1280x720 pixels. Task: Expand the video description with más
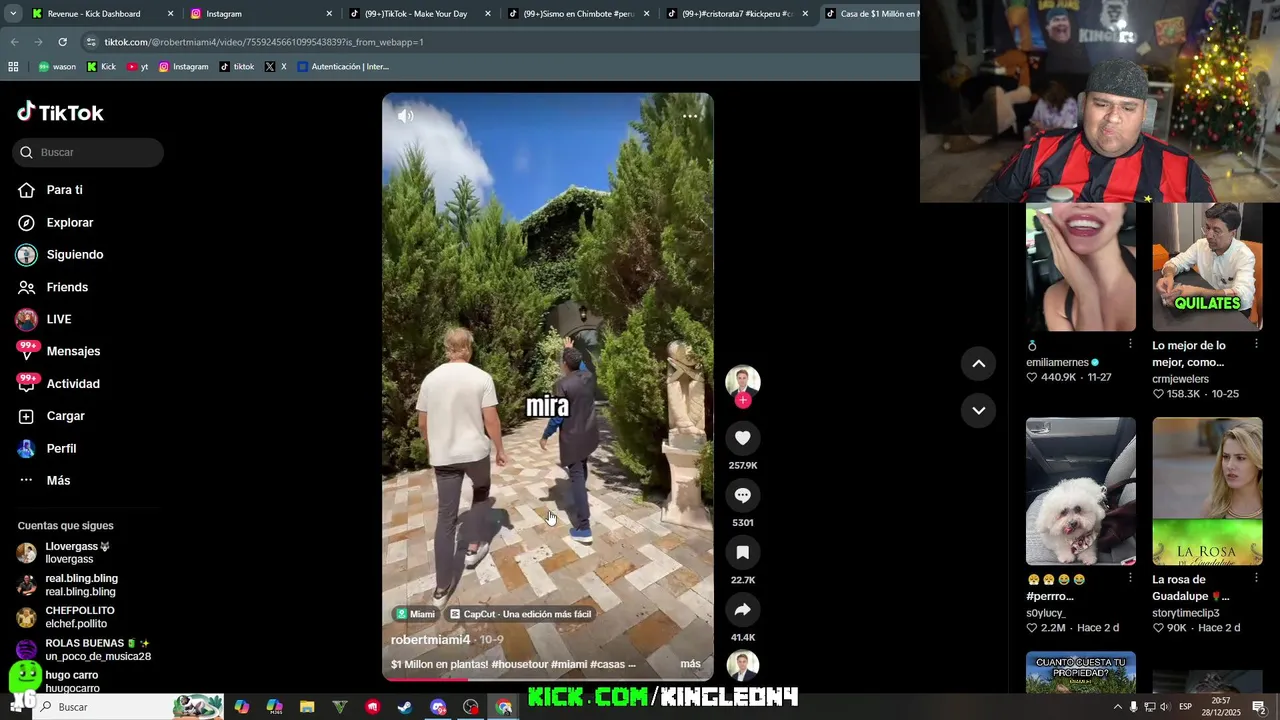click(x=690, y=664)
